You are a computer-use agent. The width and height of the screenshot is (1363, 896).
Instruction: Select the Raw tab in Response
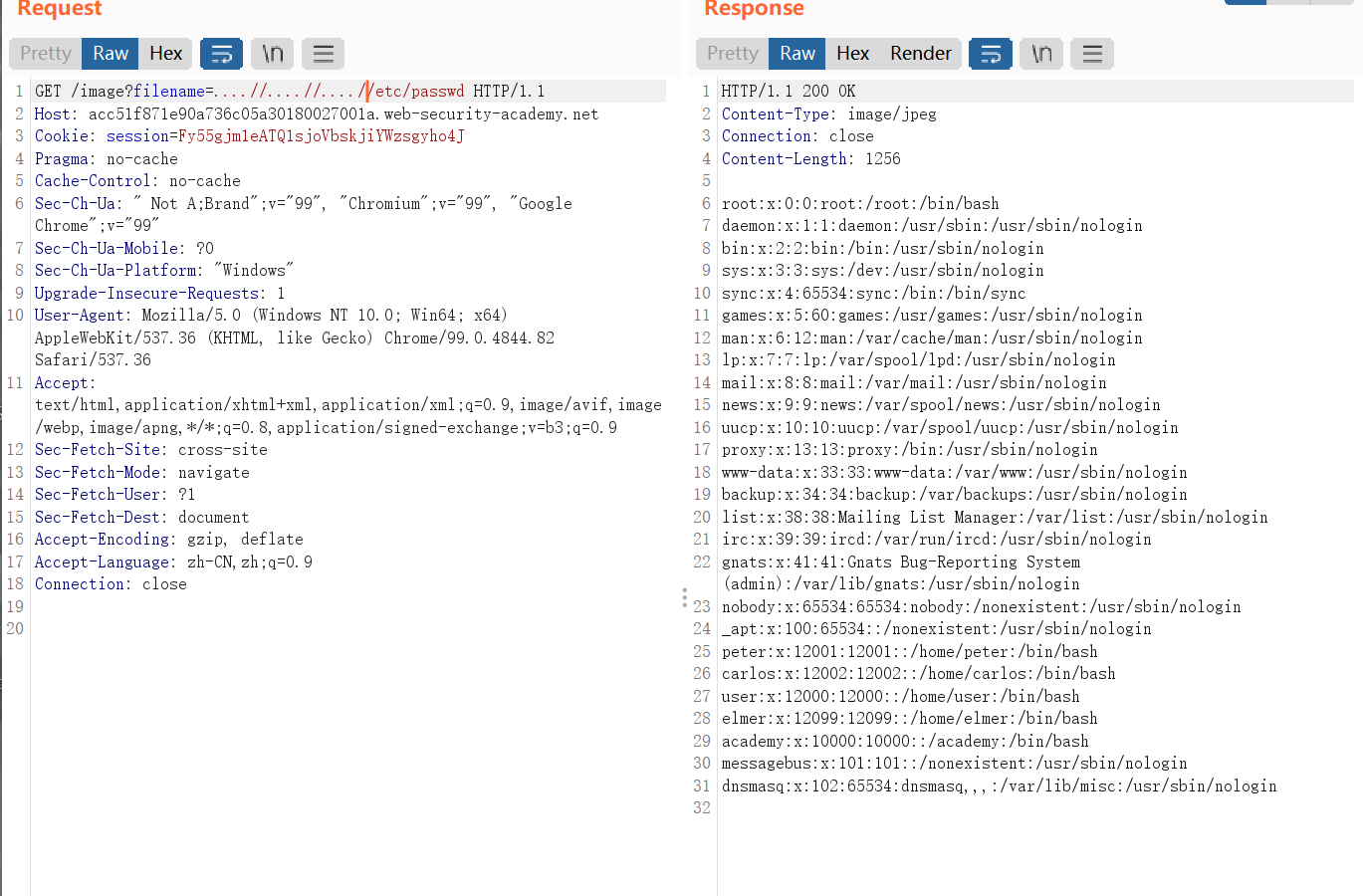797,54
